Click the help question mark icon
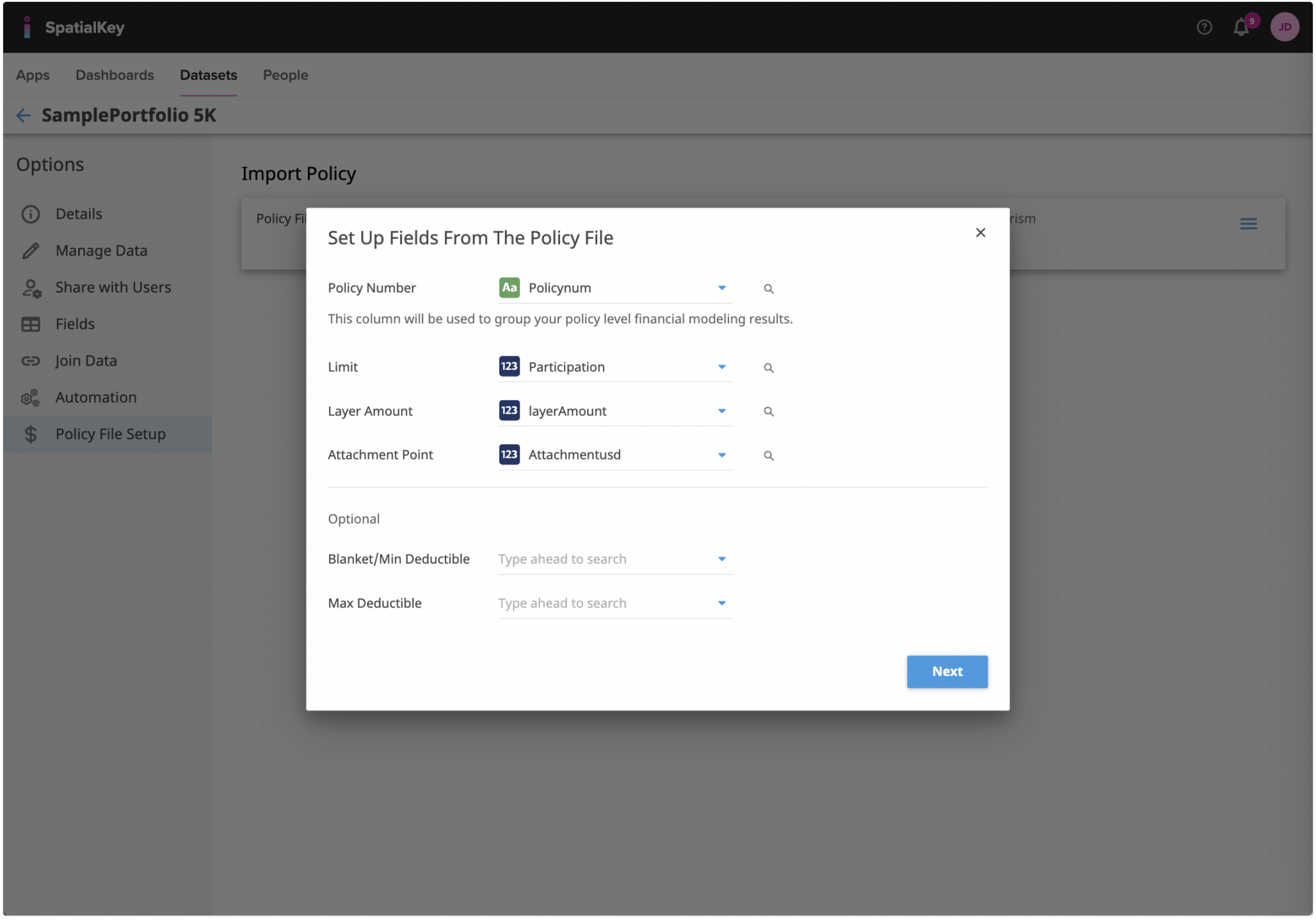Viewport: 1316px width, 920px height. 1204,28
